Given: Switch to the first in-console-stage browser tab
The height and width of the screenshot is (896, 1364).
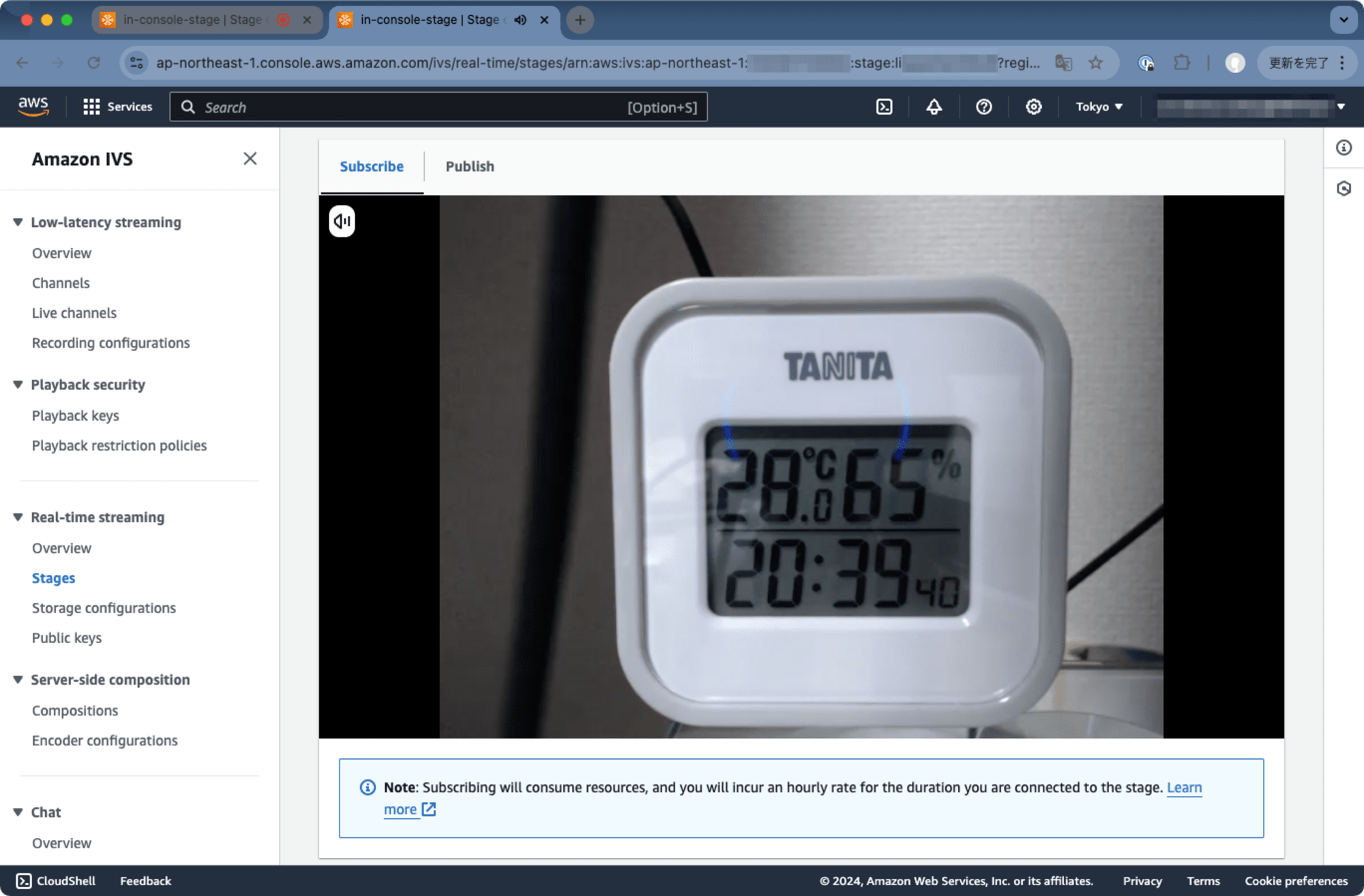Looking at the screenshot, I should 192,20.
